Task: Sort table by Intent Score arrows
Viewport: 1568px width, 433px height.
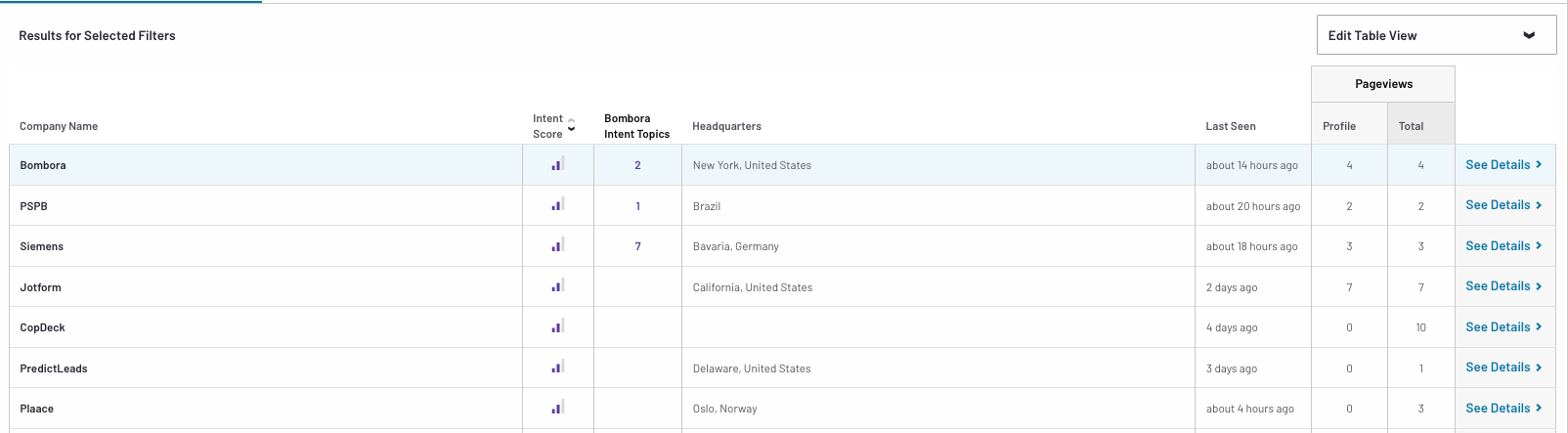Action: point(571,125)
